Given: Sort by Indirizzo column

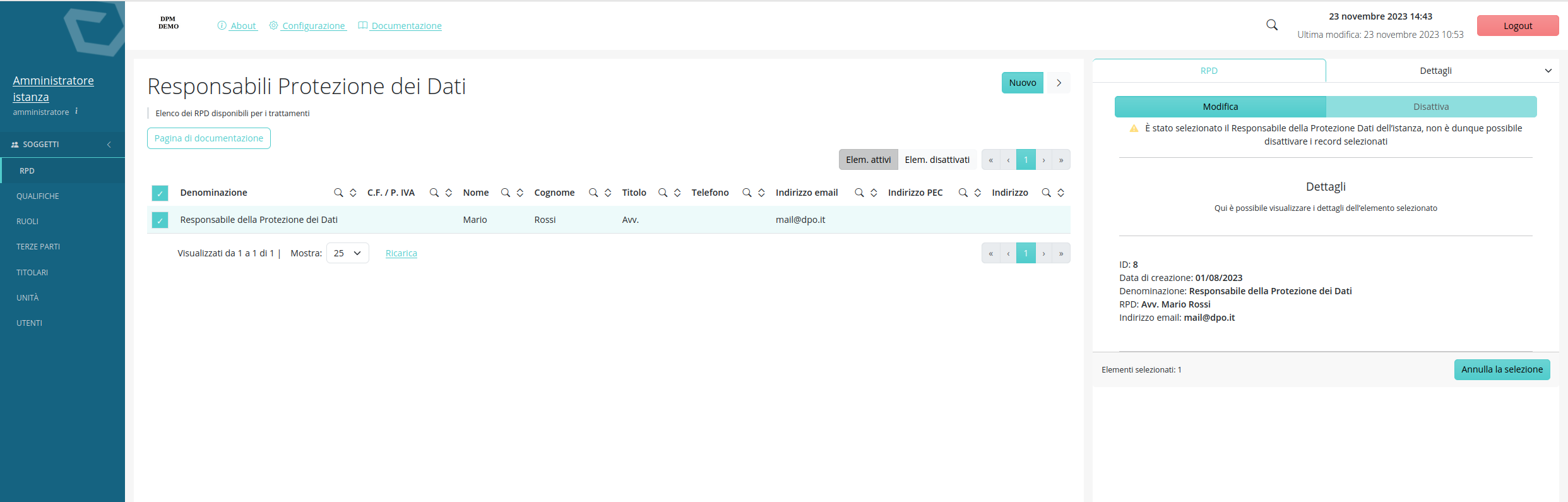Looking at the screenshot, I should [1061, 193].
